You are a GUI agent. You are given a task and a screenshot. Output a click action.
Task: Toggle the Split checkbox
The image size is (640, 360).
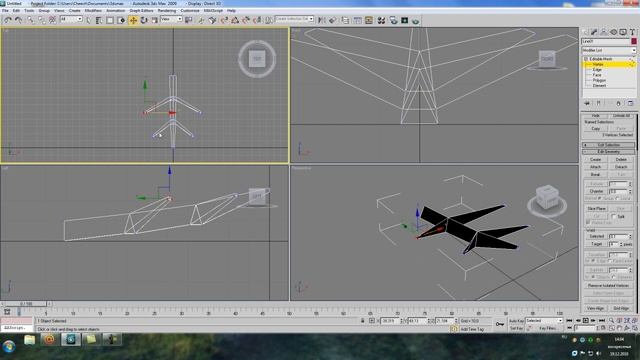click(614, 216)
